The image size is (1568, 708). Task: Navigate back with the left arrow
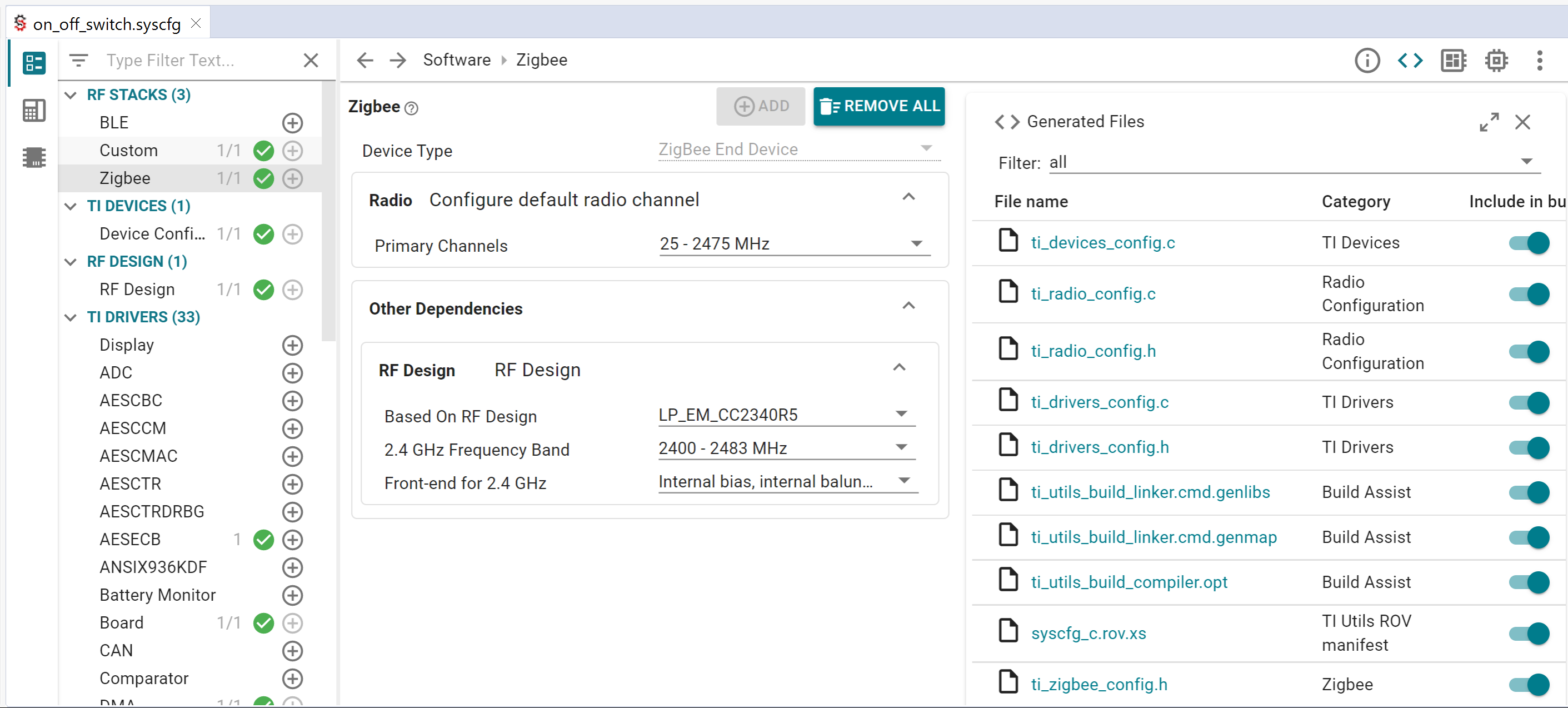364,60
